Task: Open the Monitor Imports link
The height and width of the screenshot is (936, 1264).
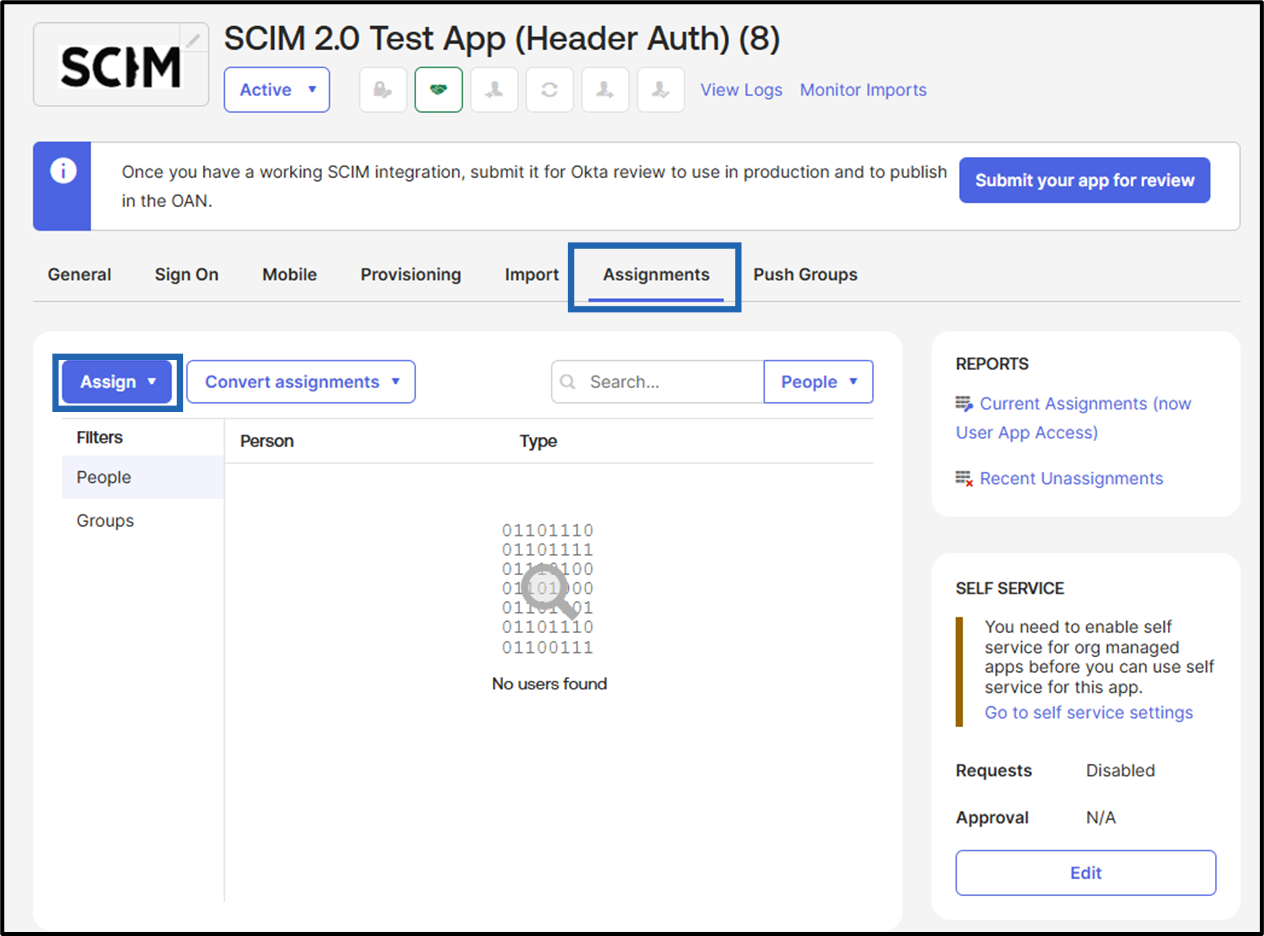Action: coord(863,90)
